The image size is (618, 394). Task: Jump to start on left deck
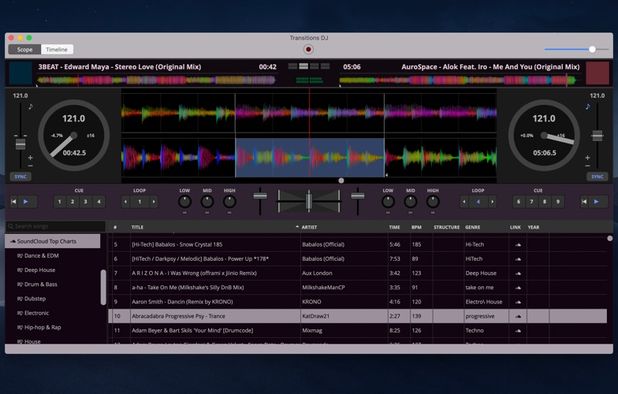pyautogui.click(x=14, y=202)
